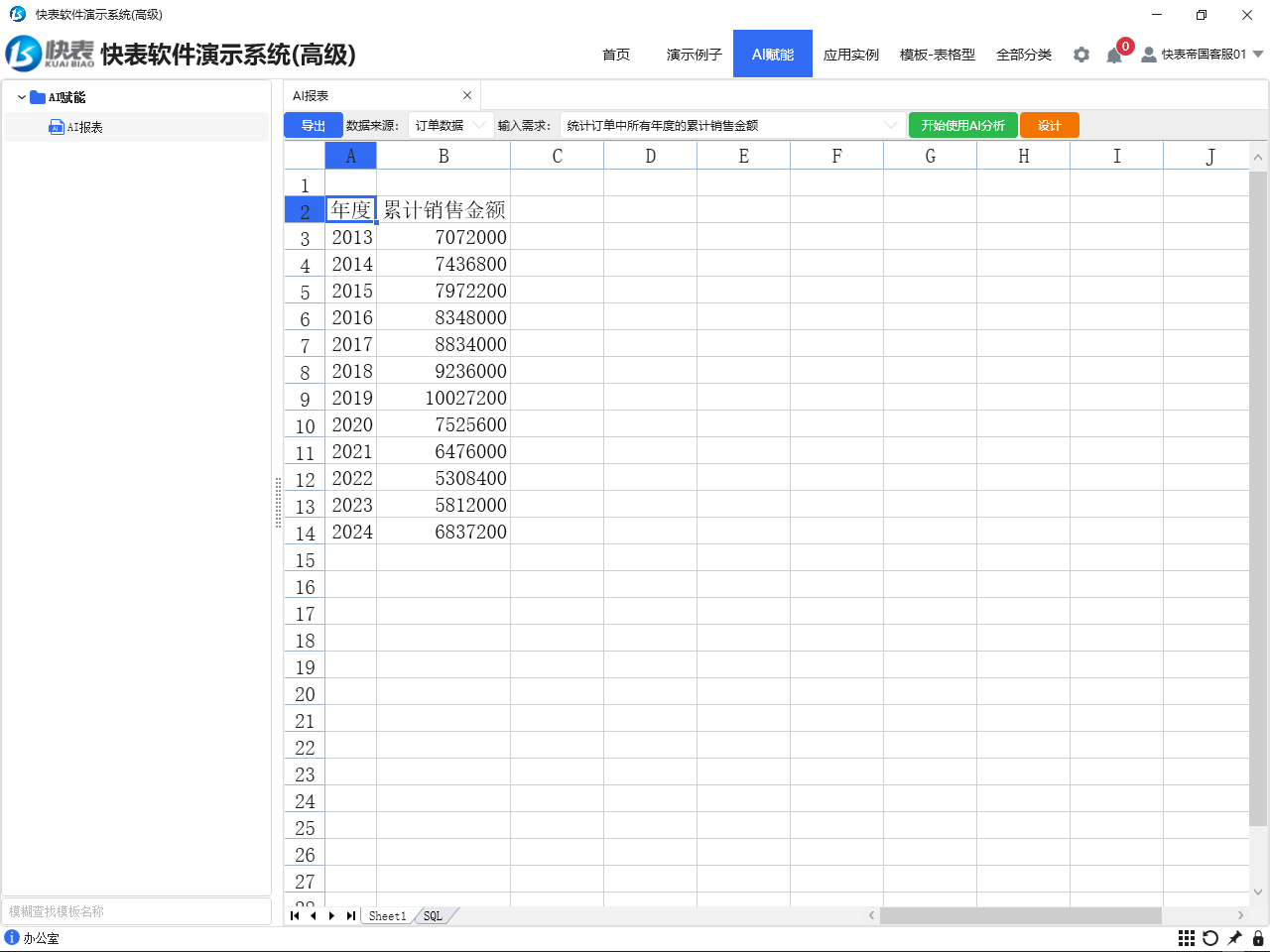
Task: Open the 输入需求 dropdown arrow
Action: point(890,125)
